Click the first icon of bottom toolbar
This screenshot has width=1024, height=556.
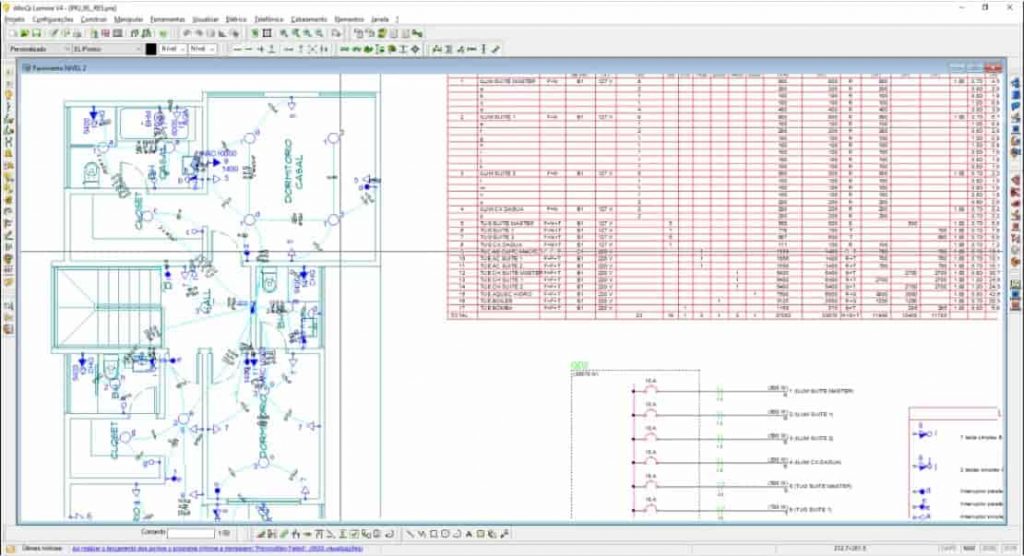(x=260, y=534)
